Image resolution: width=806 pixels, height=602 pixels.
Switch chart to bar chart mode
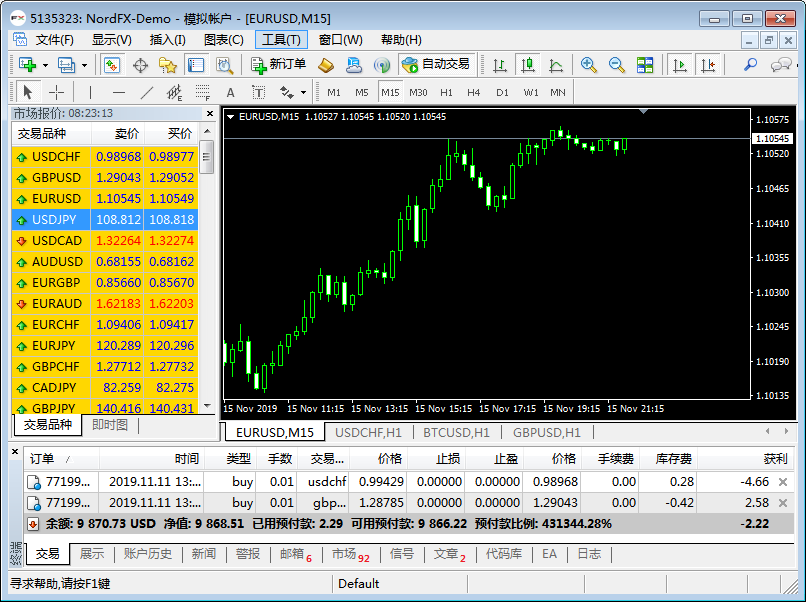coord(500,64)
